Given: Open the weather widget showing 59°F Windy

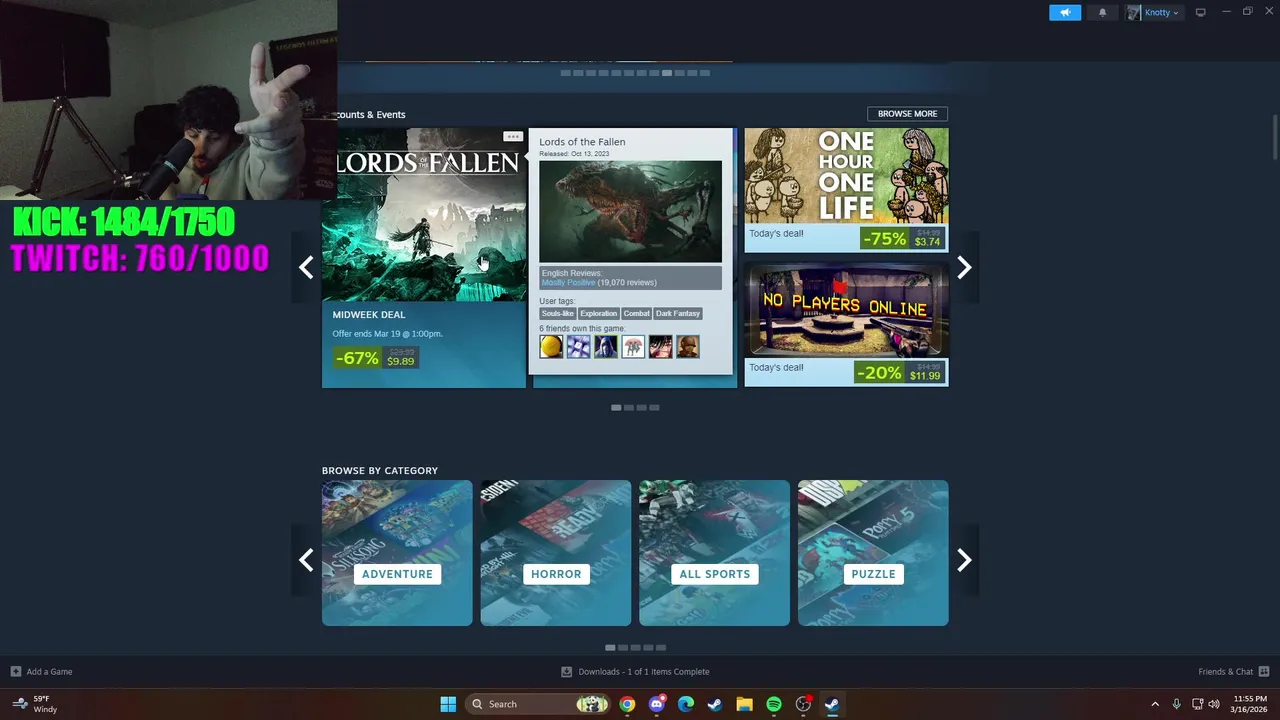Looking at the screenshot, I should 35,704.
